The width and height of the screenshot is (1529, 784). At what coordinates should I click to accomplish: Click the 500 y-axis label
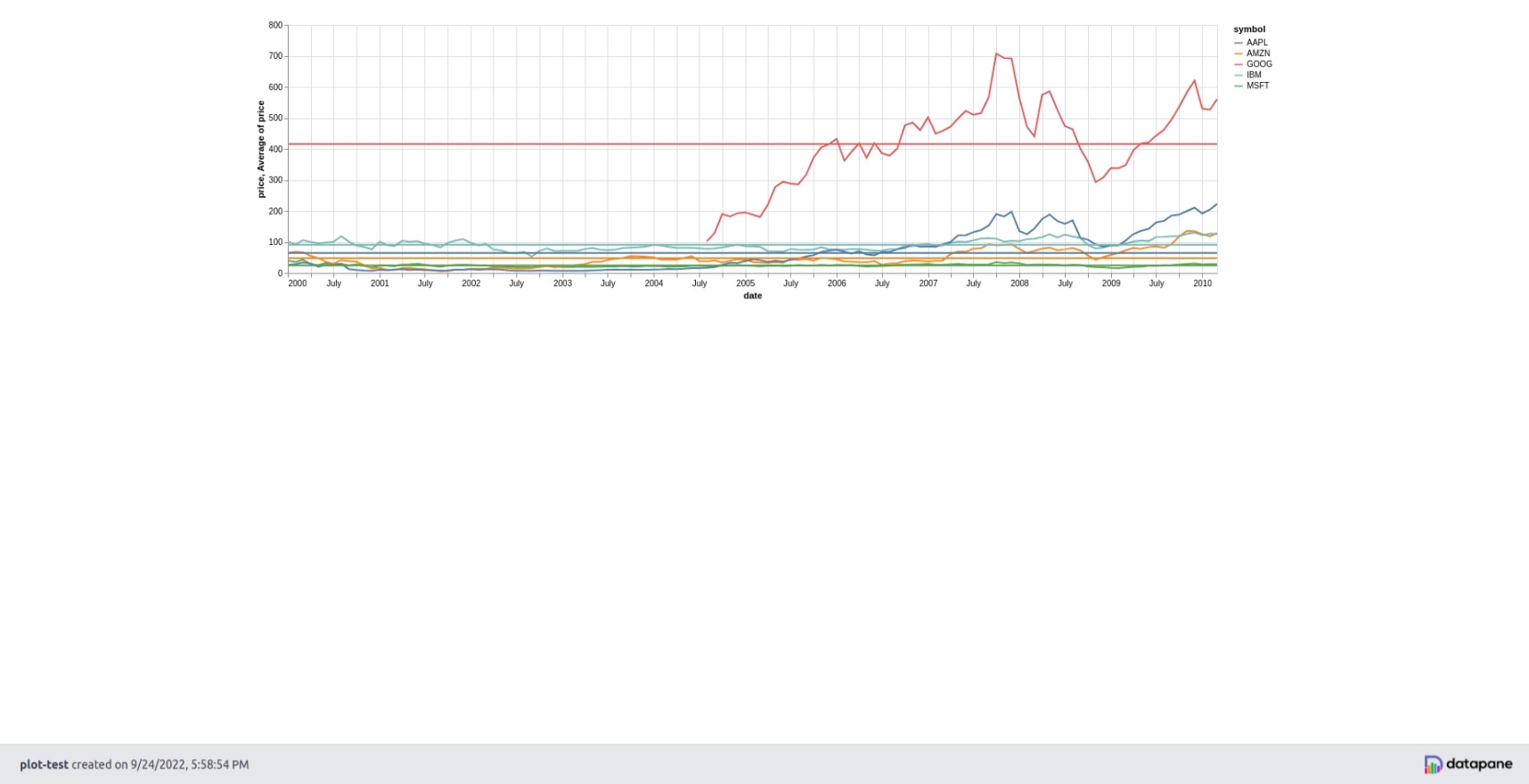tap(275, 118)
